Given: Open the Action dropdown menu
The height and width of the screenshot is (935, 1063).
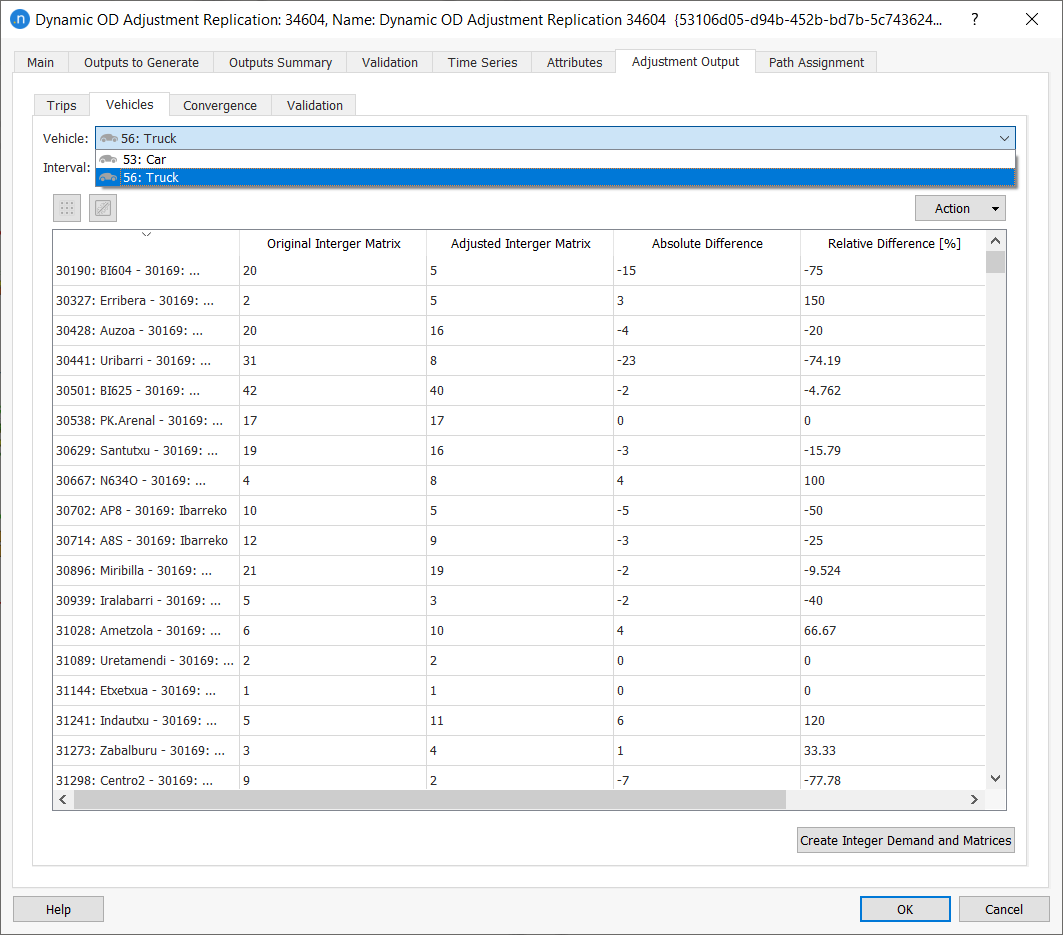Looking at the screenshot, I should coord(959,208).
